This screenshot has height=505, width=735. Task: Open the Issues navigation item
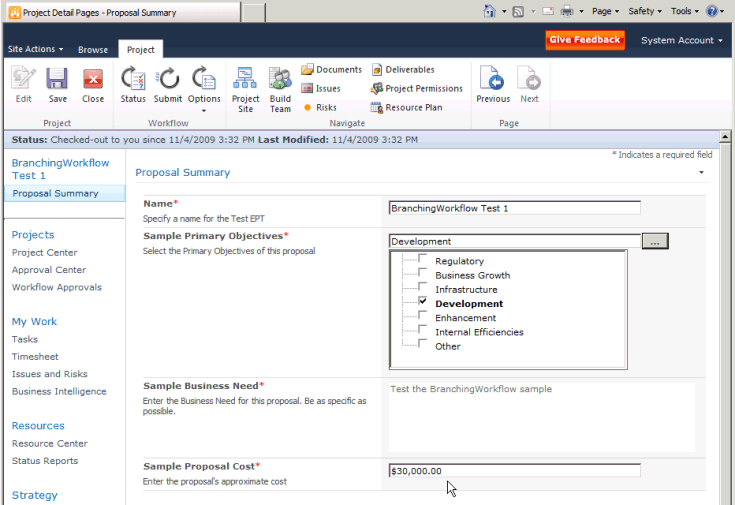pyautogui.click(x=321, y=88)
